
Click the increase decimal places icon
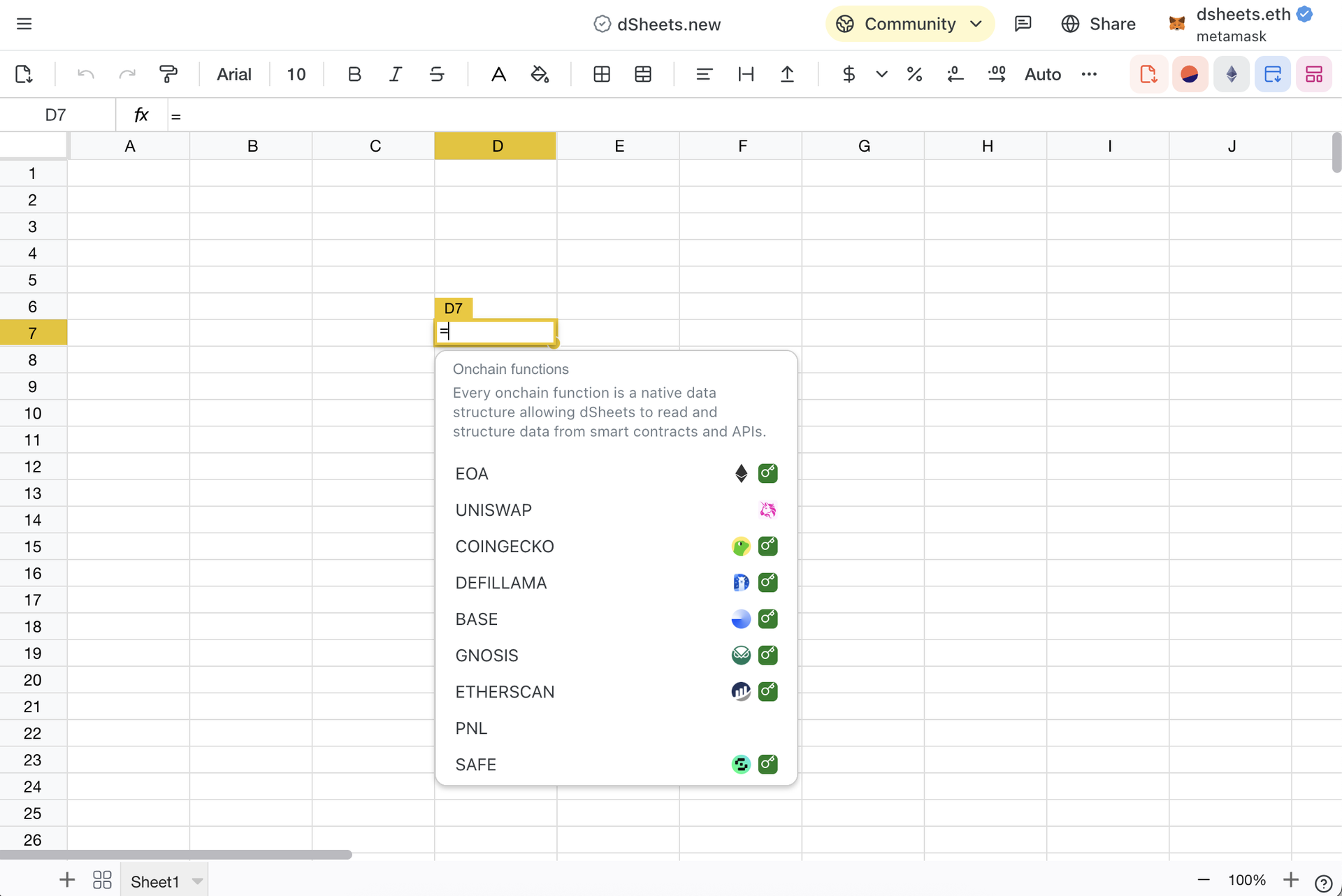pyautogui.click(x=997, y=74)
